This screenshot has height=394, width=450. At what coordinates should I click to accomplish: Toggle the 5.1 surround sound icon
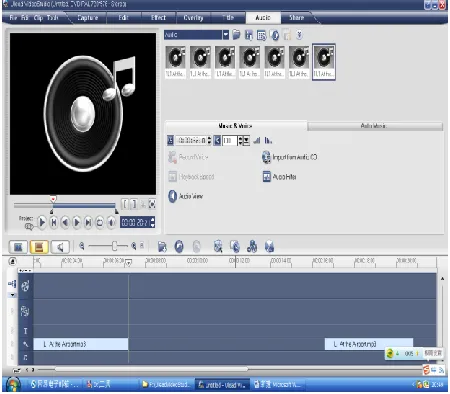(269, 247)
